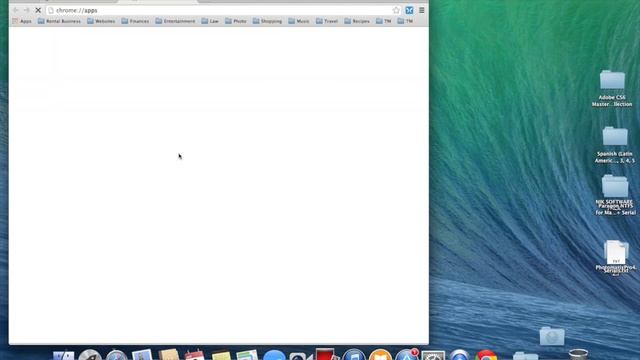Expand the Law bookmark folder
The height and width of the screenshot is (360, 640).
point(210,21)
